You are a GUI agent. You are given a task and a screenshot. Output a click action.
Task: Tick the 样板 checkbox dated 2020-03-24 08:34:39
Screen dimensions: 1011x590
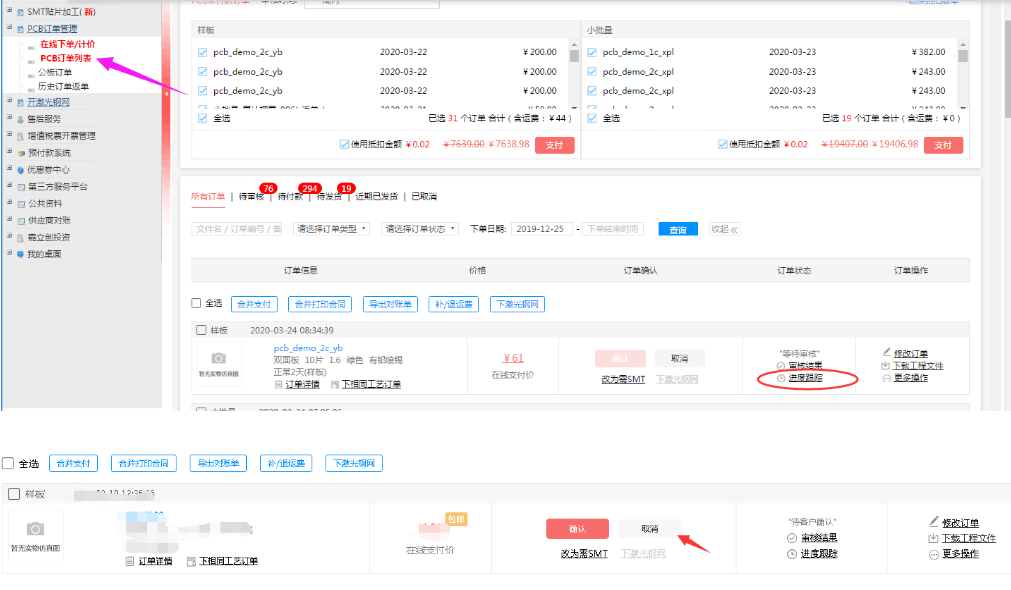[201, 330]
